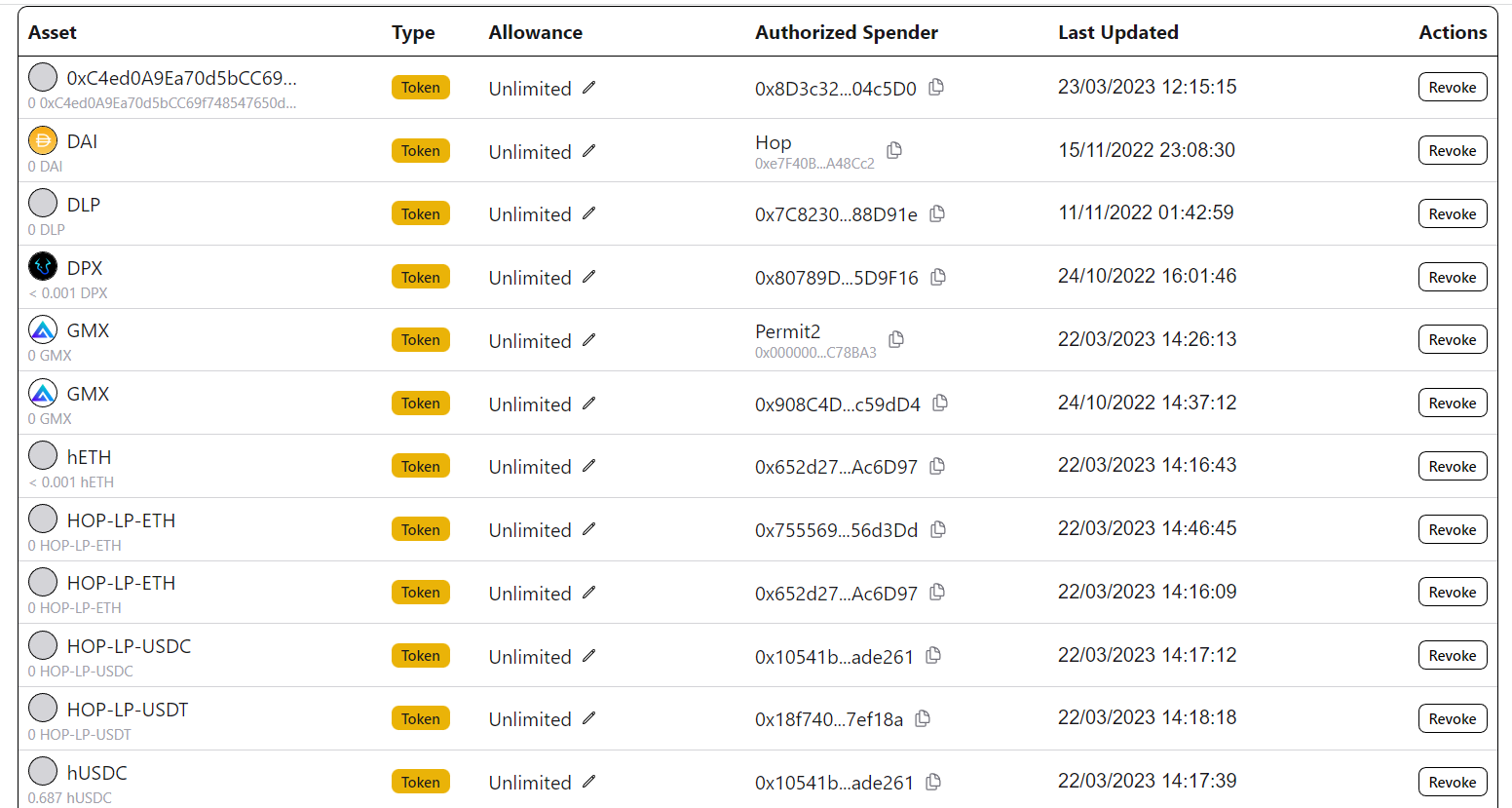Revoke the GMX Permit2 allowance
This screenshot has width=1512, height=808.
tap(1452, 339)
